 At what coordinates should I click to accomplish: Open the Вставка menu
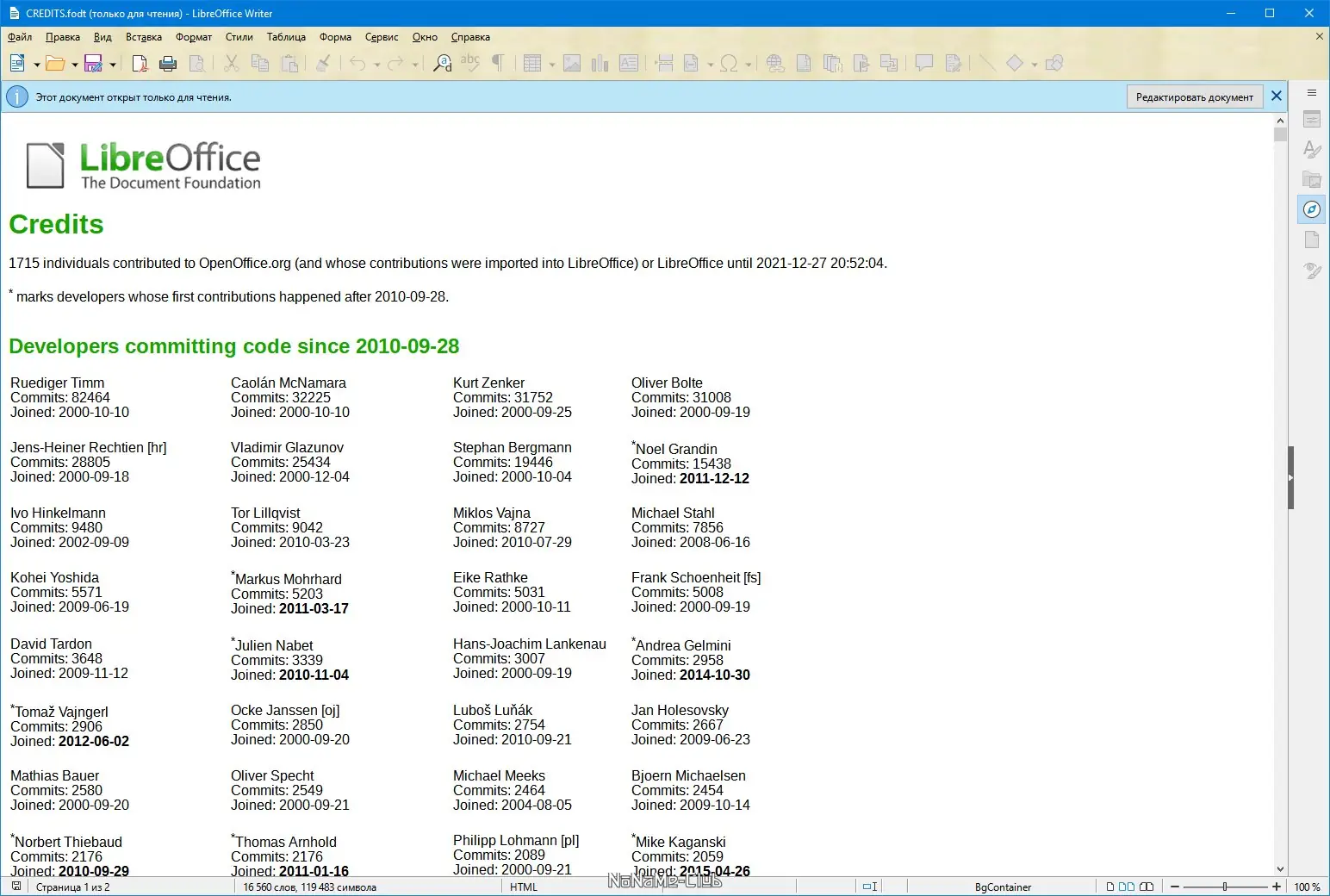point(144,37)
